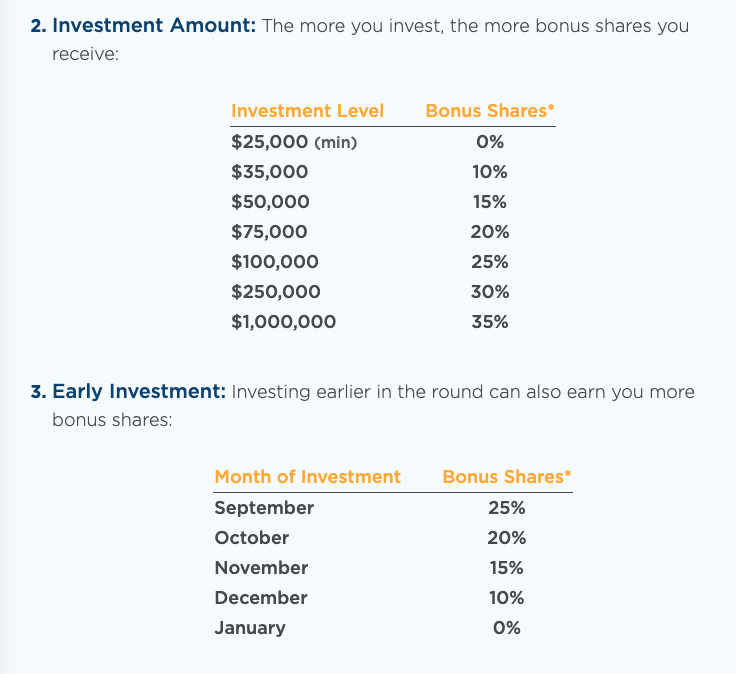Screen dimensions: 736x674
Task: Click the December month row
Action: point(260,598)
